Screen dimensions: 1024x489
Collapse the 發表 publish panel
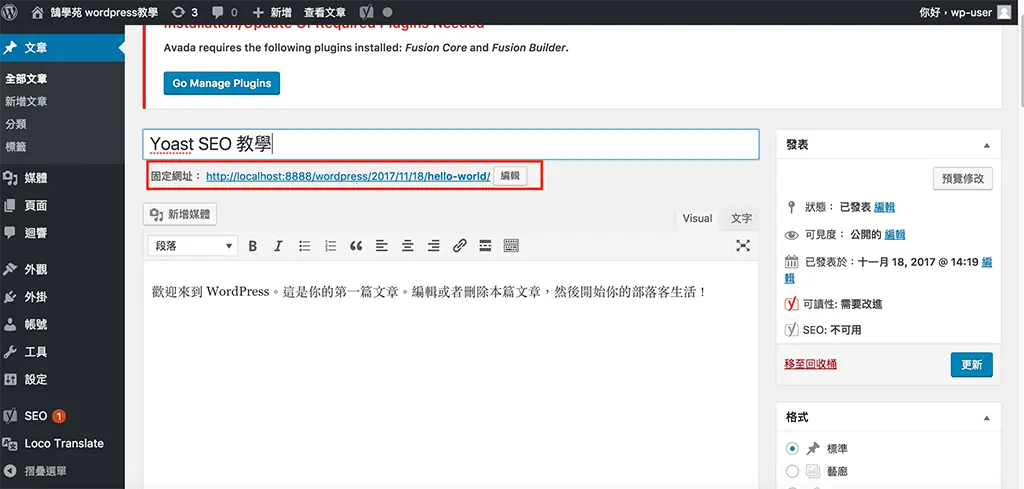coord(987,145)
